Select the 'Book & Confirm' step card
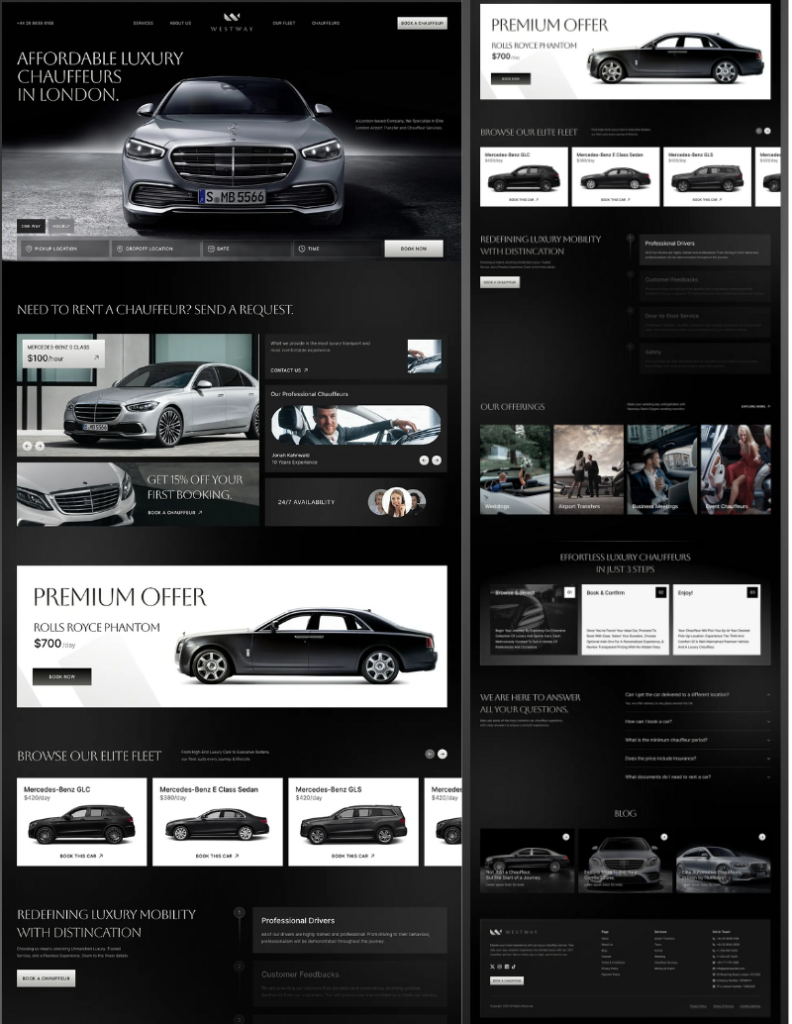This screenshot has width=792, height=1024. pos(625,619)
